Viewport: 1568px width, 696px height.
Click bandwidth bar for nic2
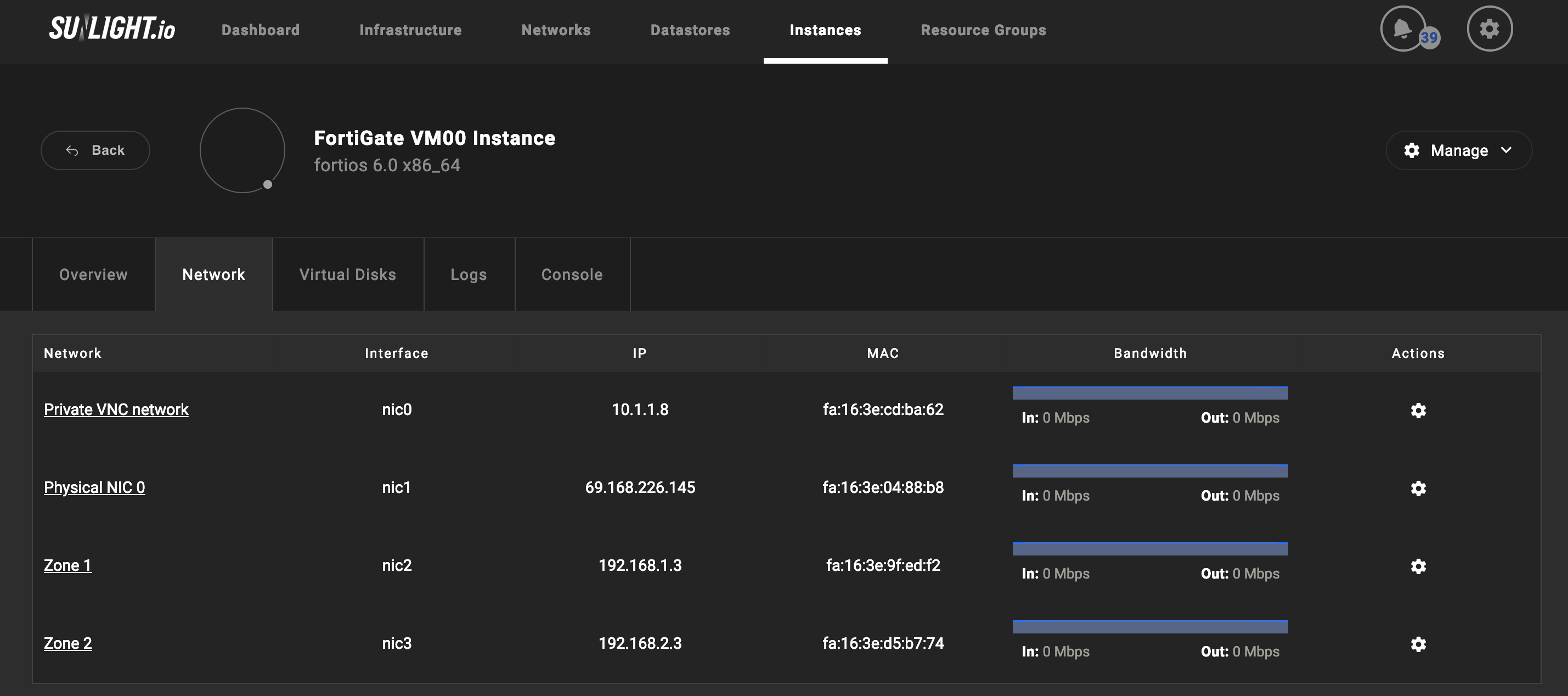(x=1150, y=549)
